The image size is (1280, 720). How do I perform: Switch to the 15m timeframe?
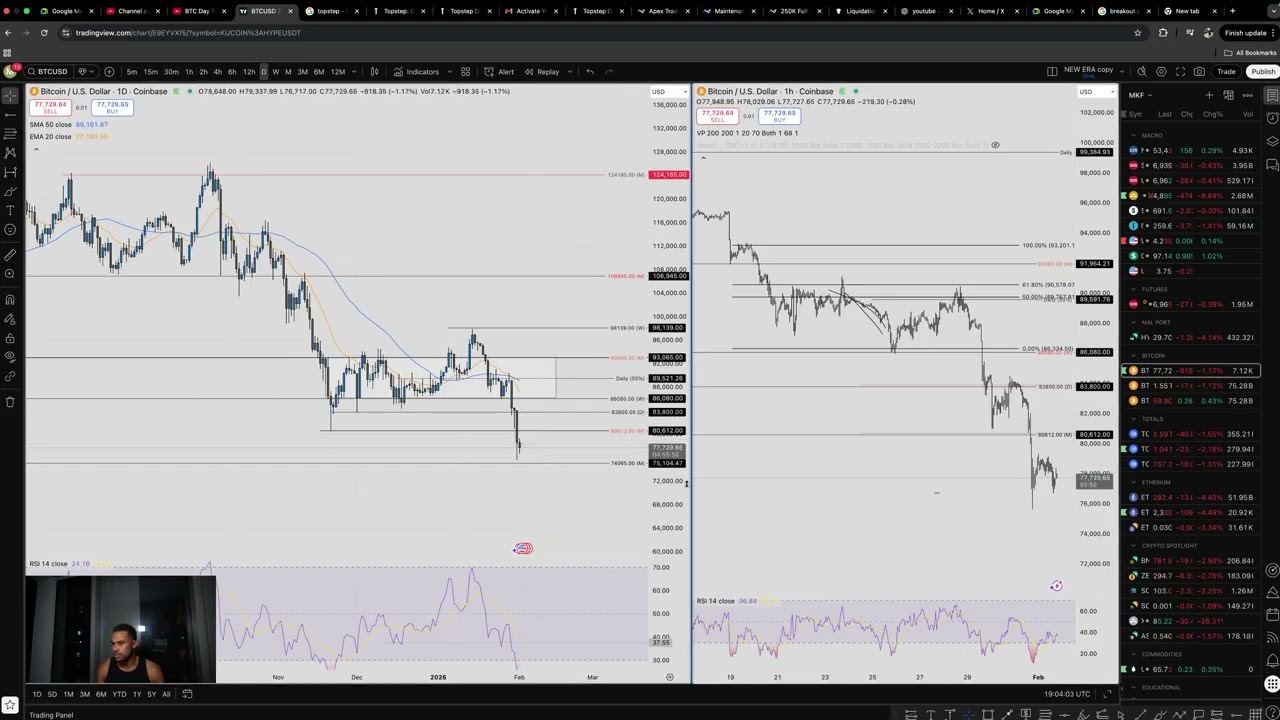[x=150, y=71]
